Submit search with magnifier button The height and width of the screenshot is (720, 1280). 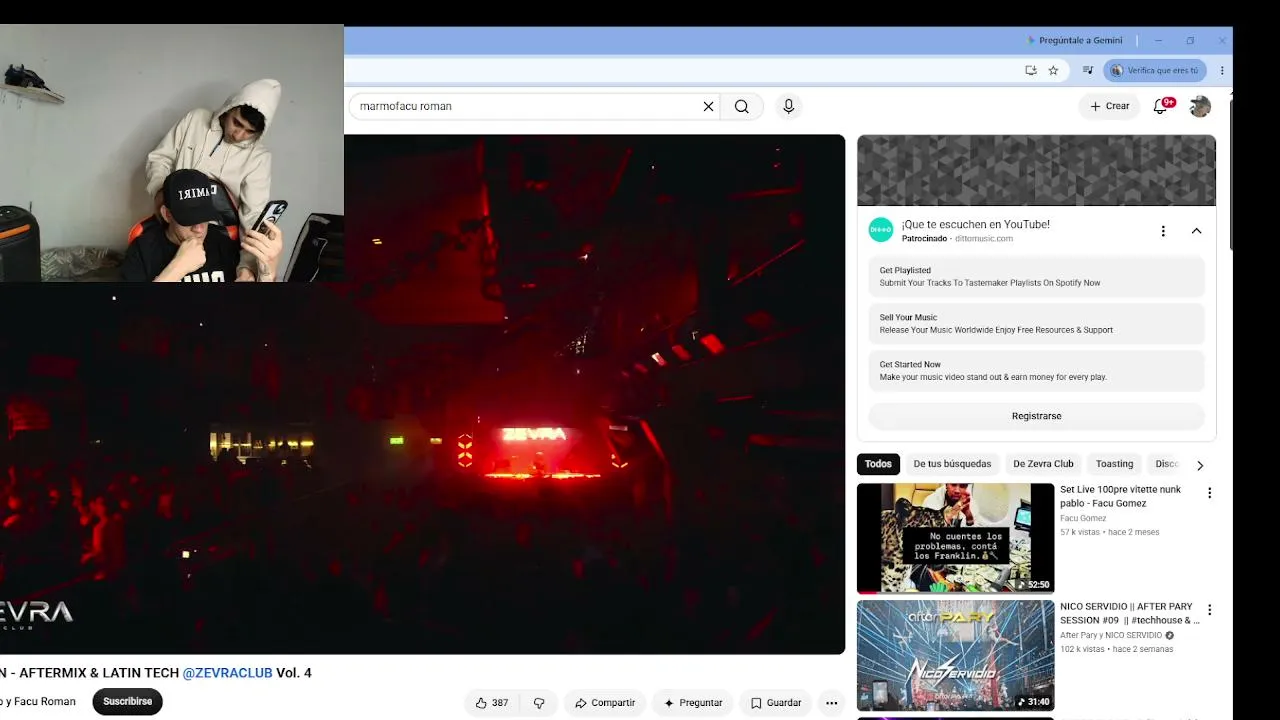tap(741, 106)
